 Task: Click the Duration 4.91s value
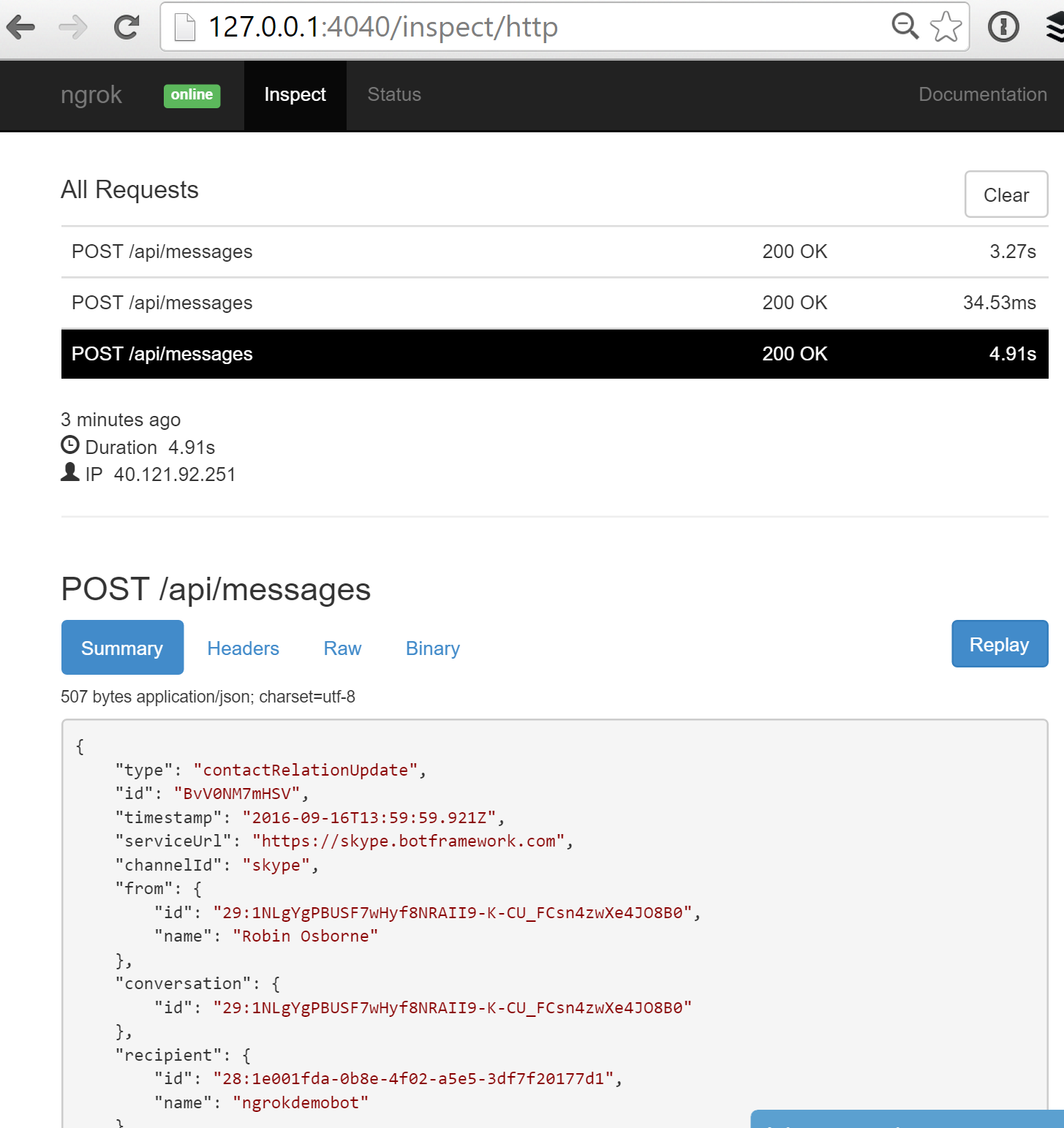click(192, 447)
